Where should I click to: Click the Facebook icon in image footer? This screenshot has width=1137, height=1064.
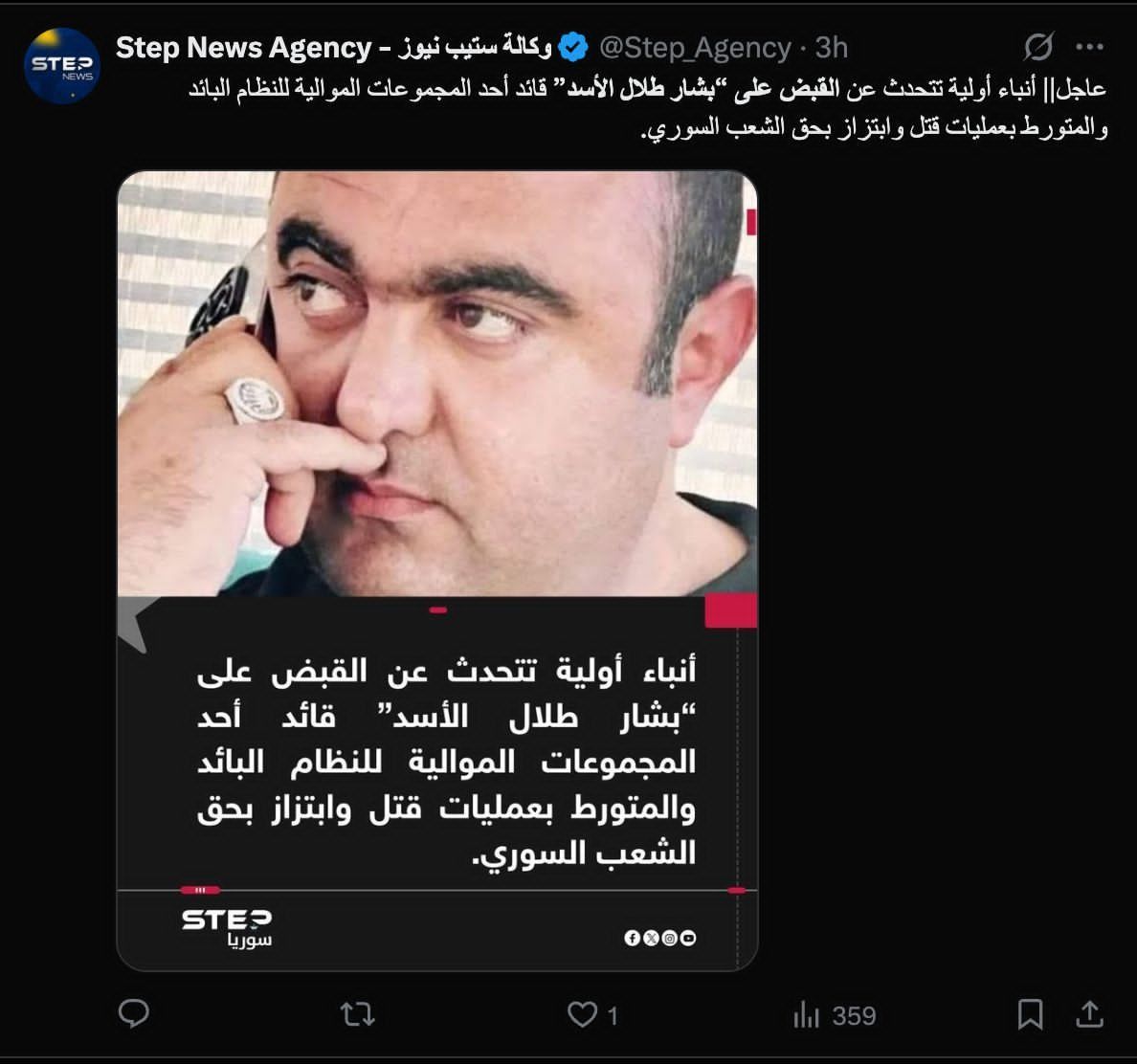point(633,938)
